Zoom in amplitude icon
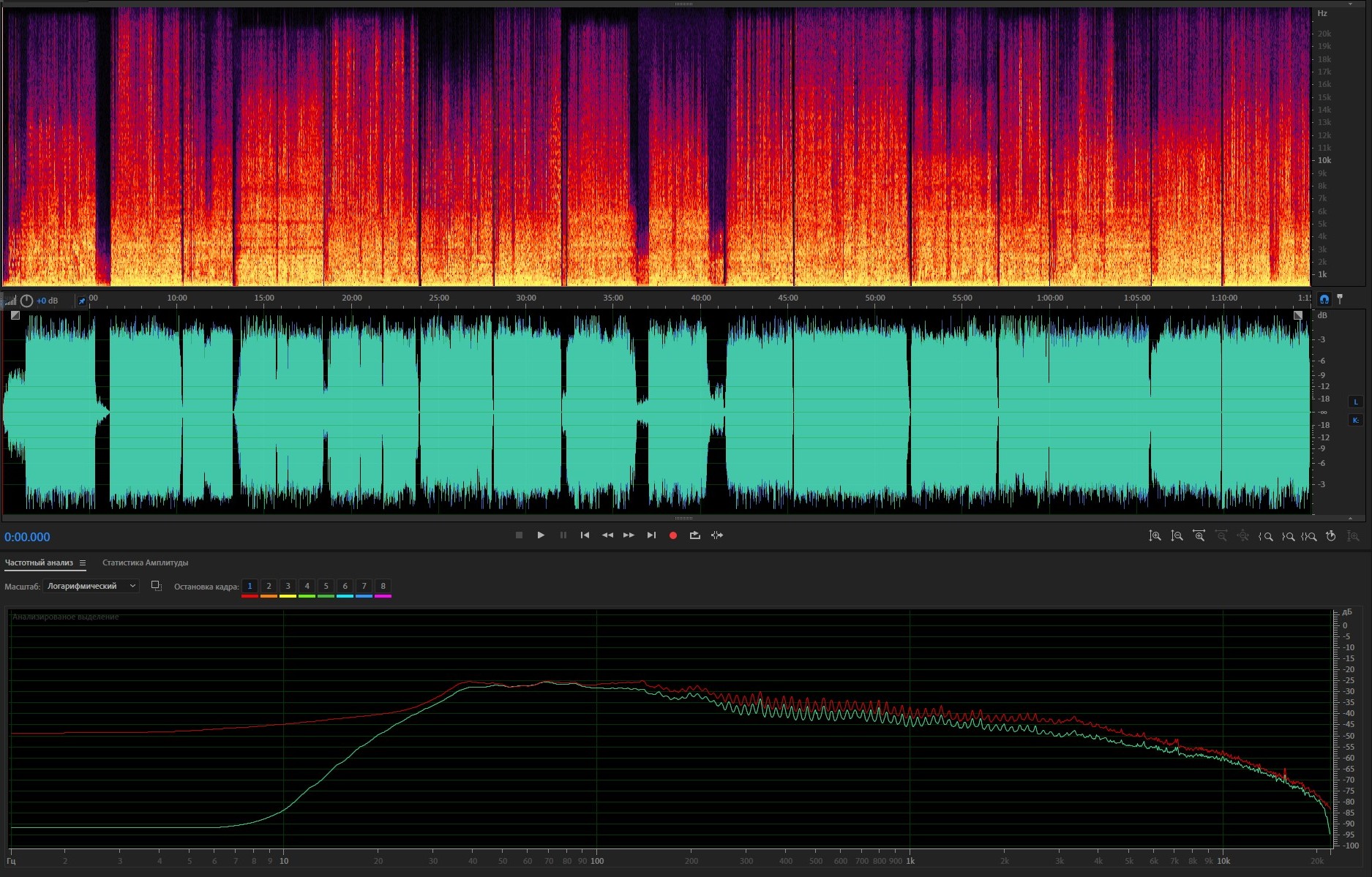This screenshot has height=877, width=1372. [x=1155, y=536]
